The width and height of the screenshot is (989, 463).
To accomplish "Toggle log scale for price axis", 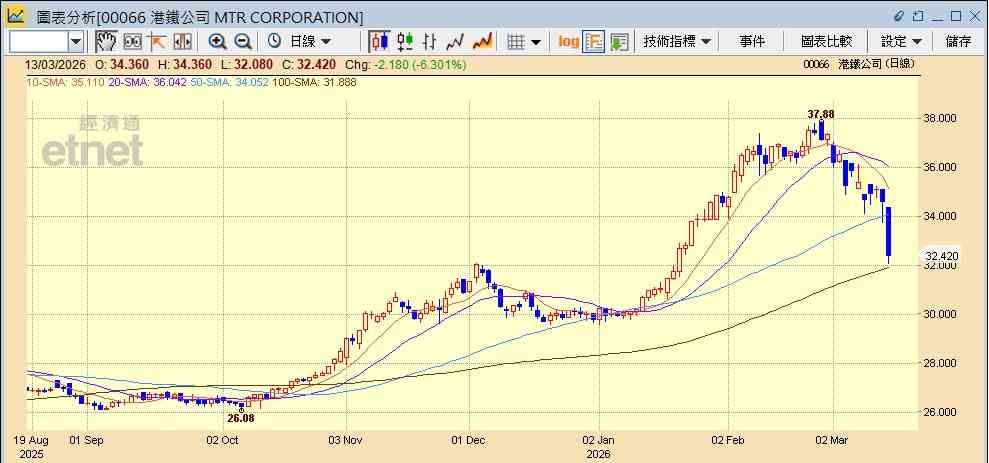I will coord(568,42).
